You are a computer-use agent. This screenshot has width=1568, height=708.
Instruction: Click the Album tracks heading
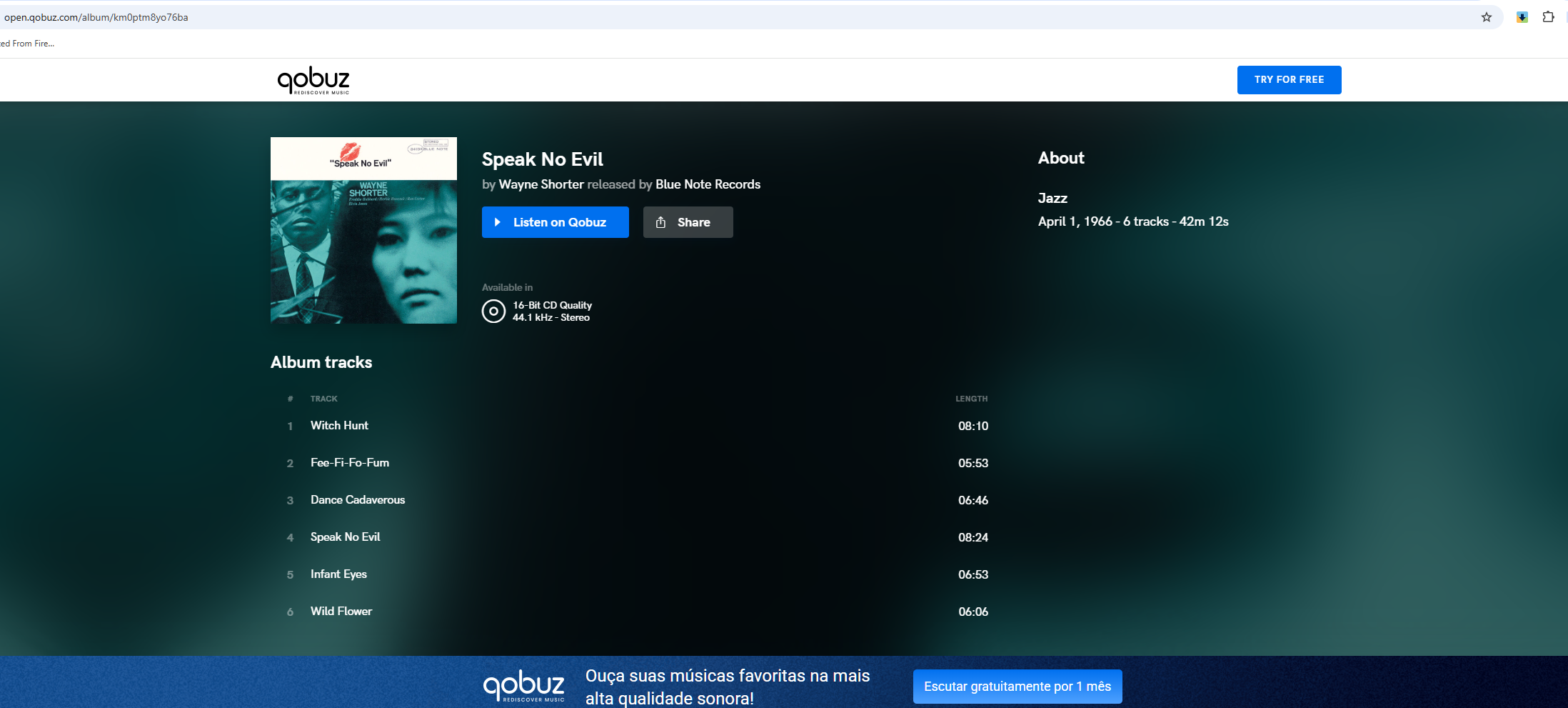coord(321,362)
